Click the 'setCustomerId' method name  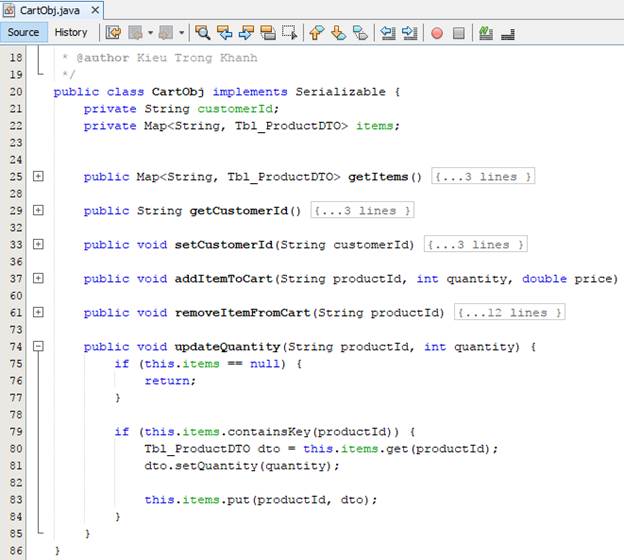224,245
